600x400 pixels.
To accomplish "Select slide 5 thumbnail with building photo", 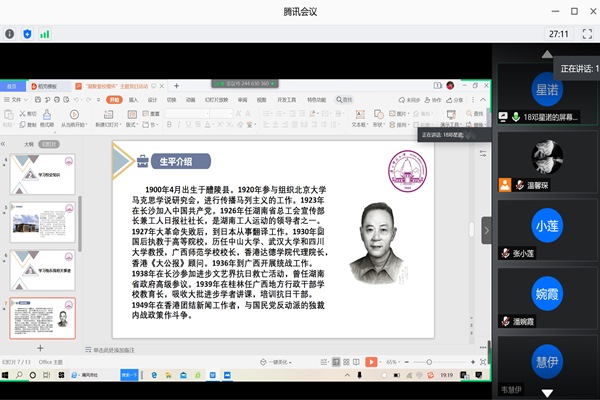I will [x=42, y=222].
